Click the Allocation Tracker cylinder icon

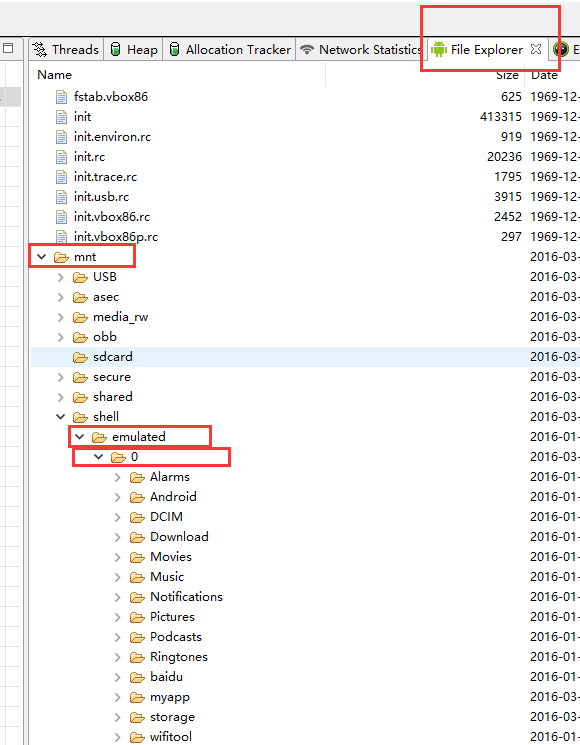[x=174, y=49]
